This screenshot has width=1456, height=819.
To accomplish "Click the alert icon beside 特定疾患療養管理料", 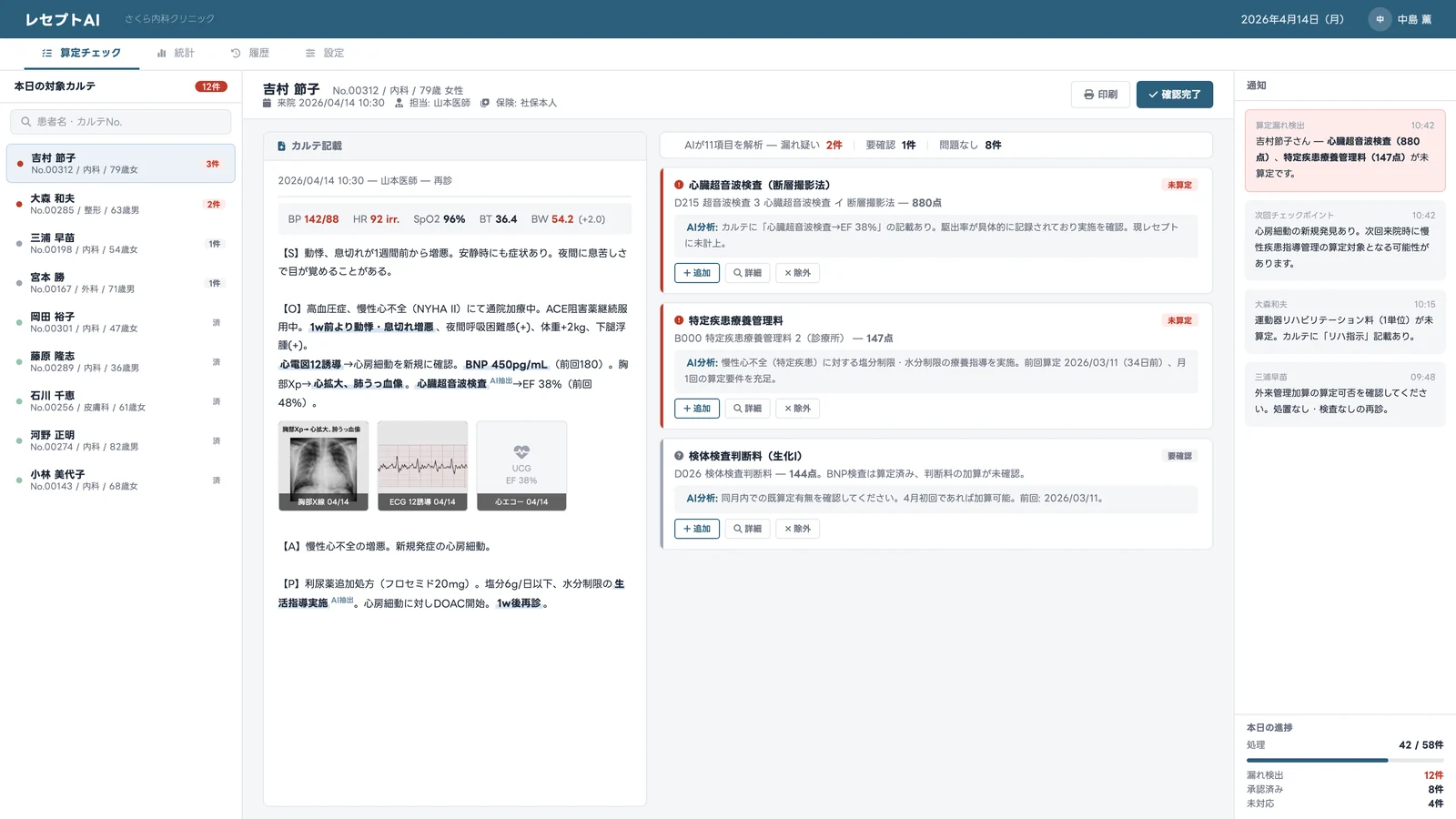I will coord(679,320).
